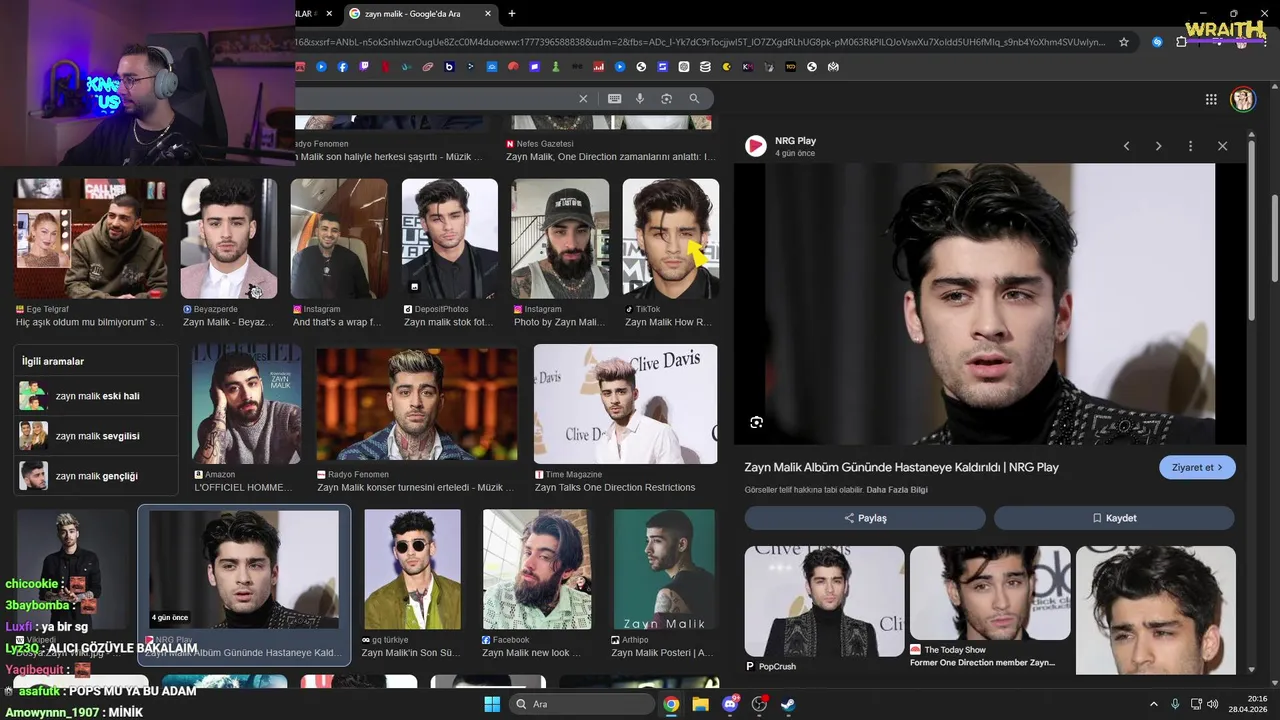Show hidden system tray icons

(1153, 704)
